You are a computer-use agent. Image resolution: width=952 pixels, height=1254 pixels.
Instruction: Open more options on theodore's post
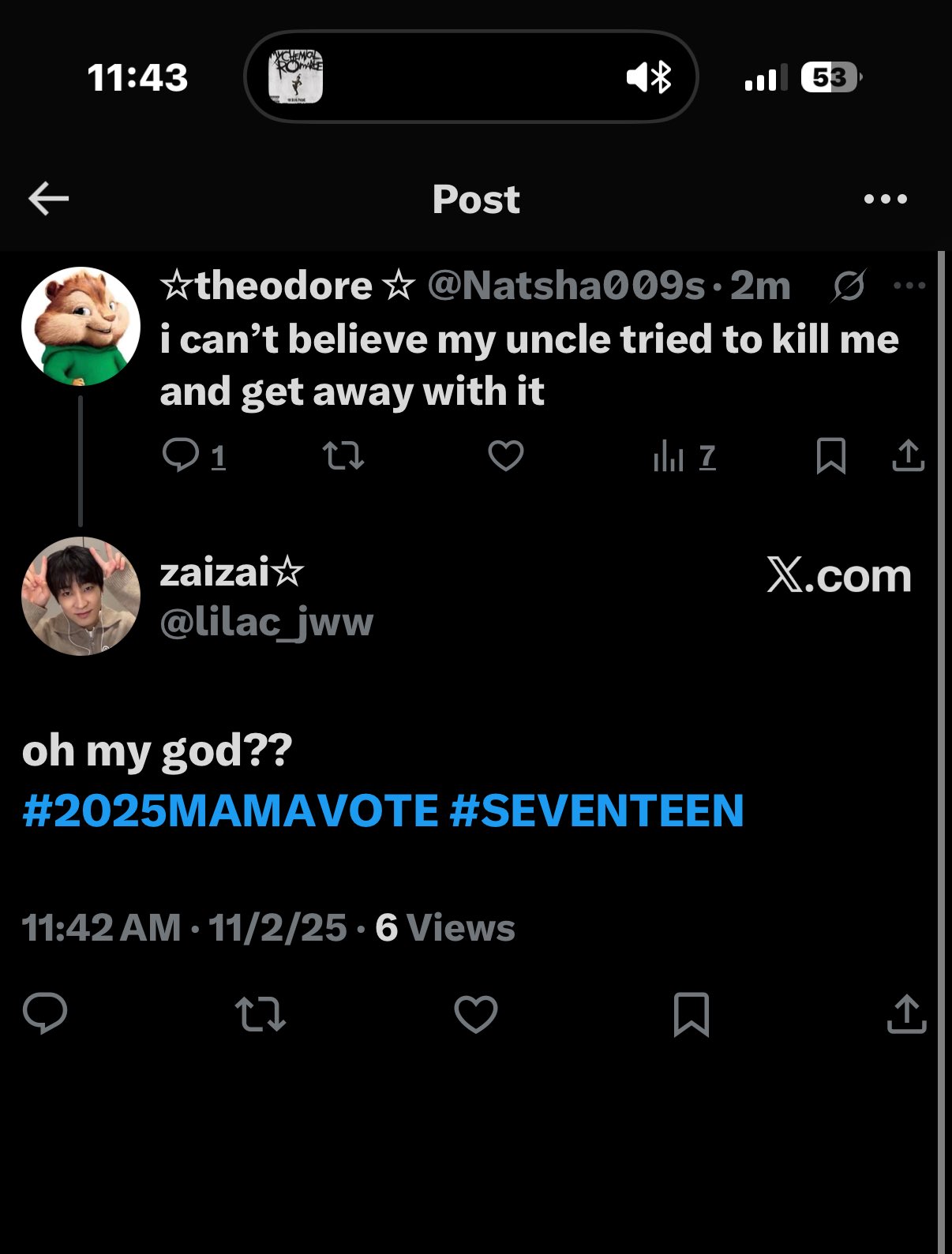click(x=909, y=286)
